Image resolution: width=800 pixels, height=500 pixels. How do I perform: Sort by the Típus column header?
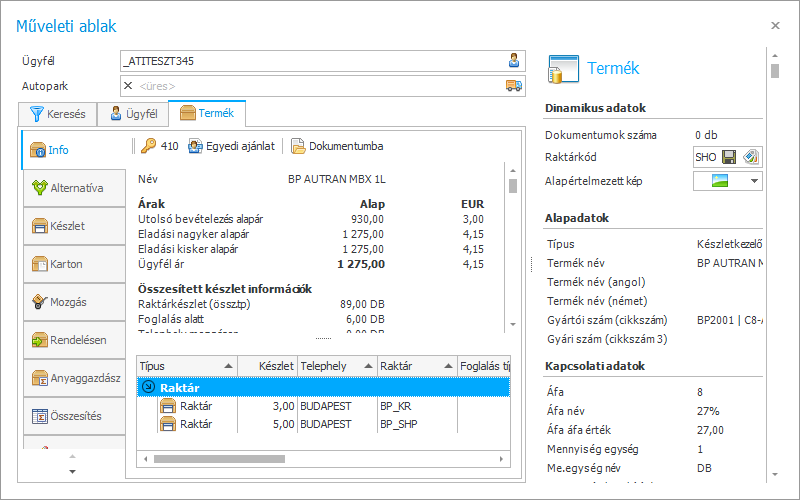186,366
